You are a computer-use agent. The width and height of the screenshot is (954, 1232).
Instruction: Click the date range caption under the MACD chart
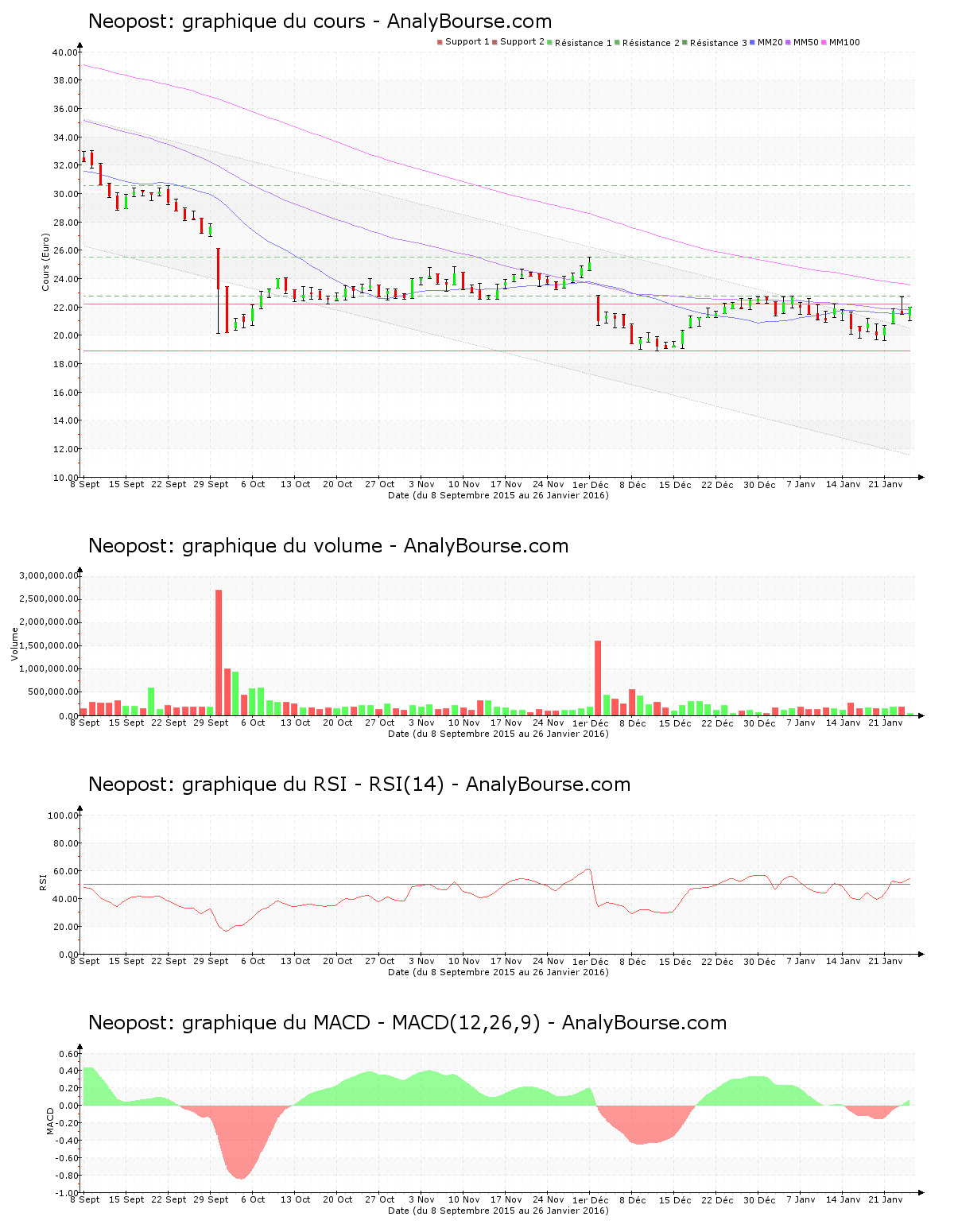point(498,1211)
